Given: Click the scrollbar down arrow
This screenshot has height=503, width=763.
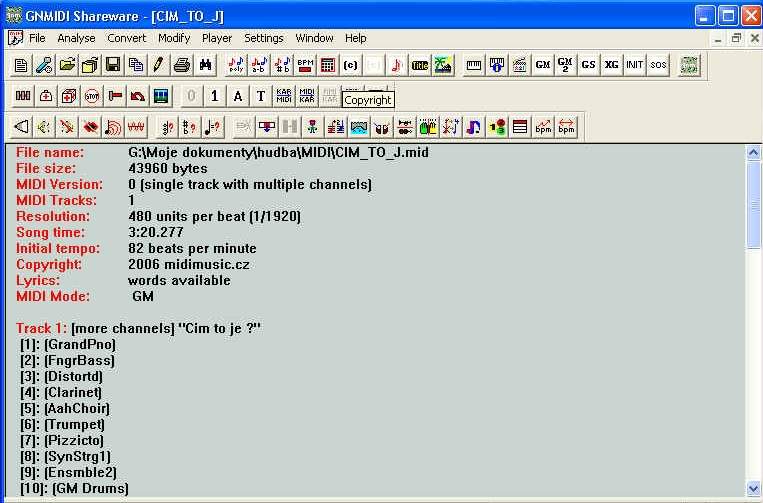Looking at the screenshot, I should tap(754, 489).
